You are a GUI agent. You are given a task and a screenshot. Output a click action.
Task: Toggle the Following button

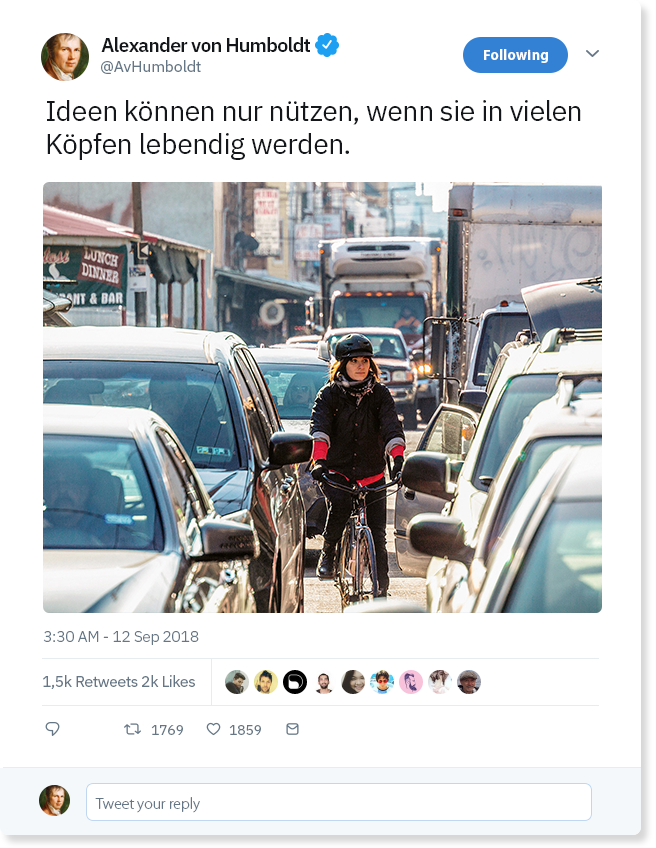click(x=515, y=55)
